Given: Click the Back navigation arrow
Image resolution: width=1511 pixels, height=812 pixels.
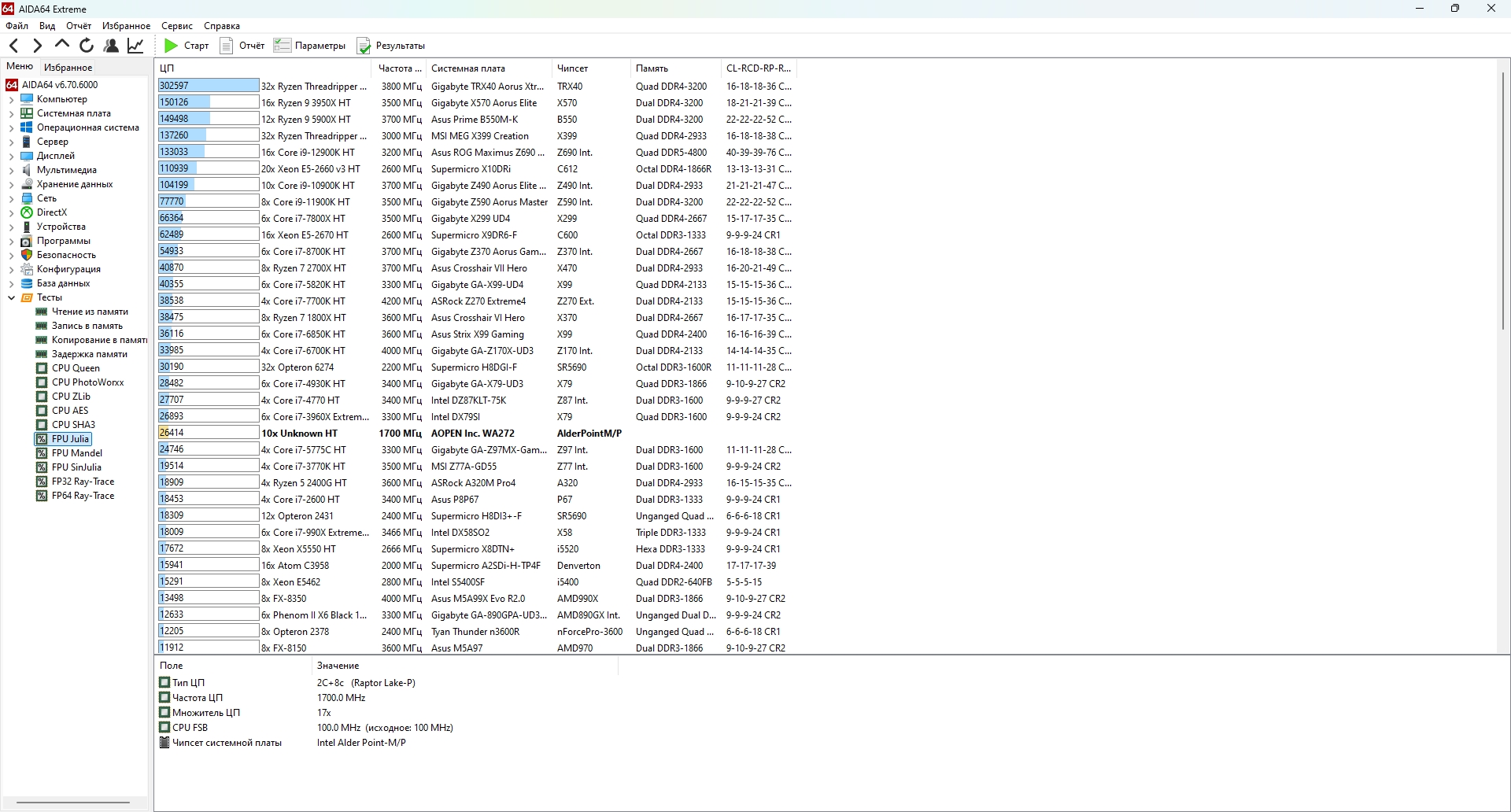Looking at the screenshot, I should (x=13, y=46).
